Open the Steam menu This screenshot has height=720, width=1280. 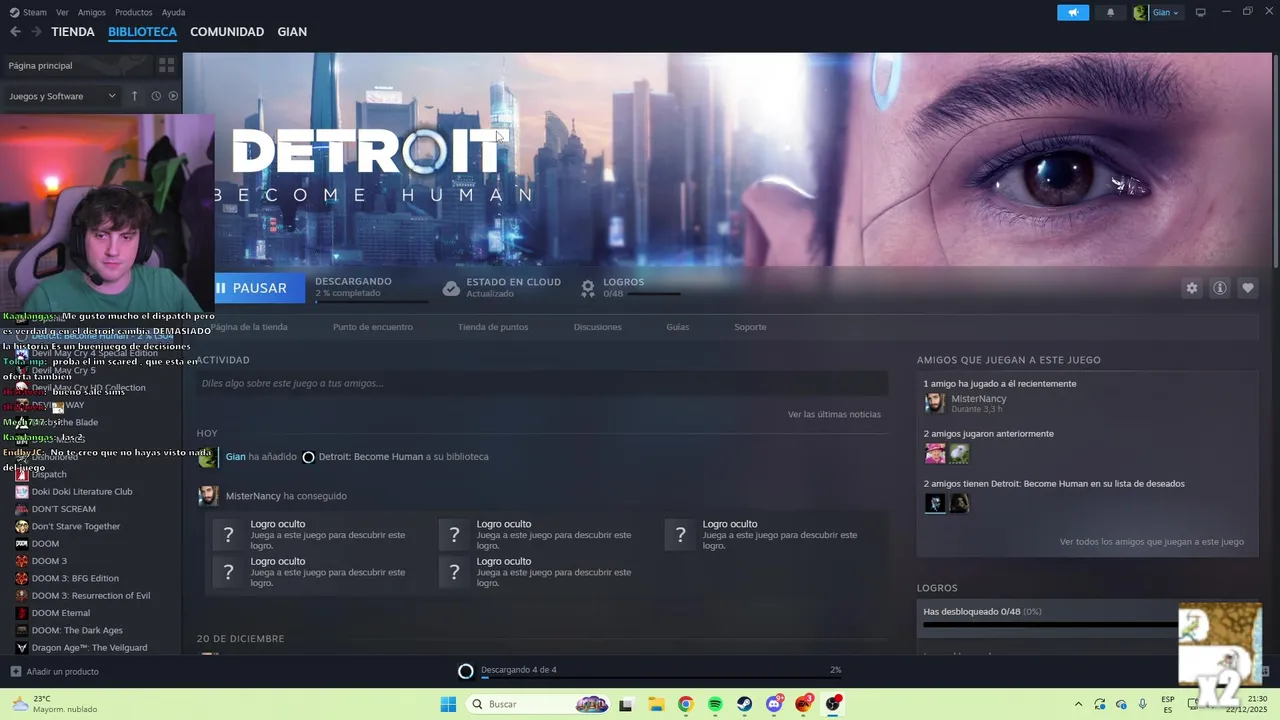[x=28, y=12]
